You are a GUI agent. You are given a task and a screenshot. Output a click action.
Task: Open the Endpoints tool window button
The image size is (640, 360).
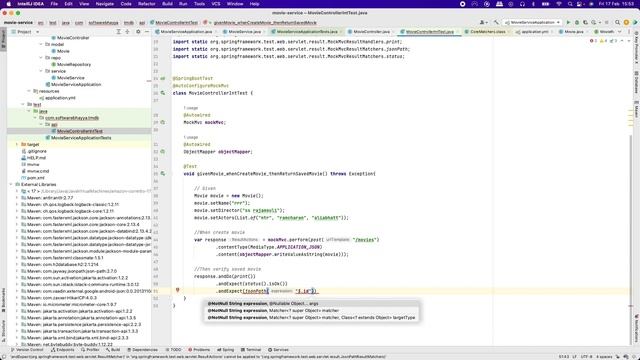point(63,350)
